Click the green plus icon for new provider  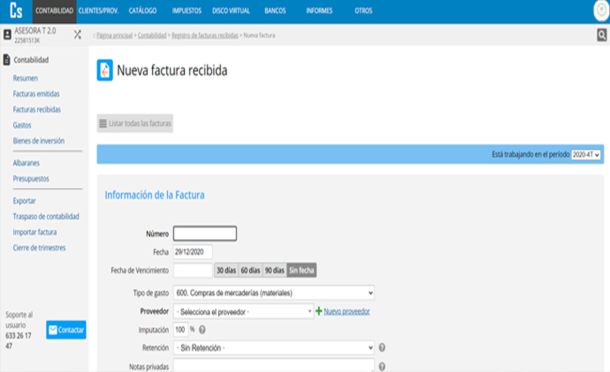(319, 311)
